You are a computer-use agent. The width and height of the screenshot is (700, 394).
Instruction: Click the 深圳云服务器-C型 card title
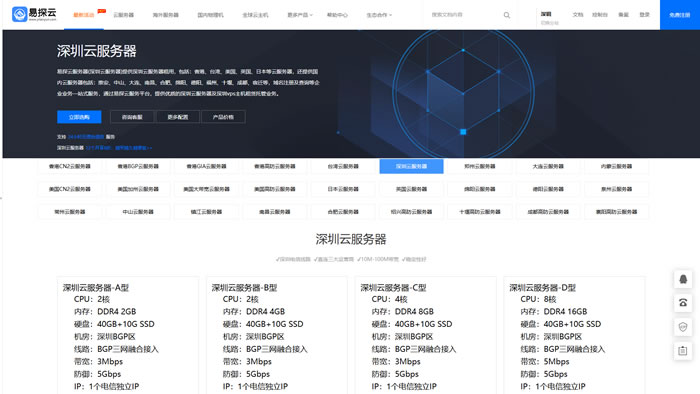click(393, 288)
